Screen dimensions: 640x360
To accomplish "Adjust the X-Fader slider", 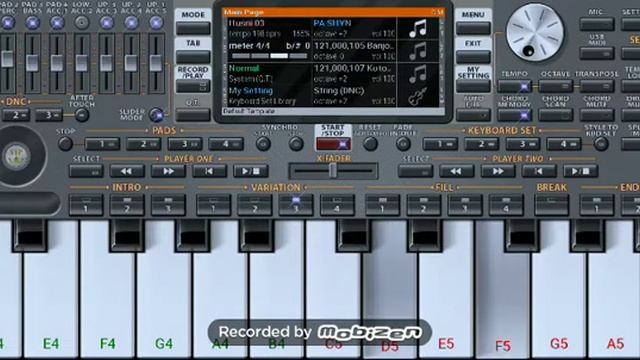I will point(333,171).
